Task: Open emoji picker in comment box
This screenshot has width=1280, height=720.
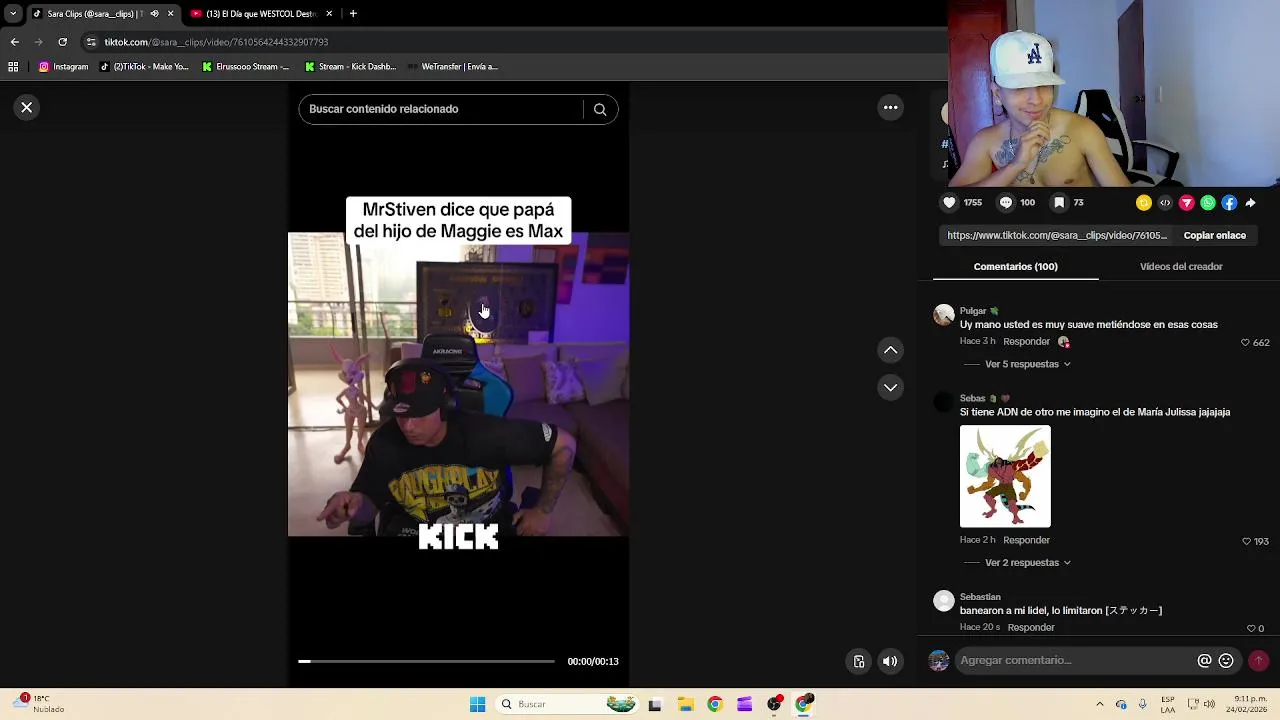Action: point(1226,661)
